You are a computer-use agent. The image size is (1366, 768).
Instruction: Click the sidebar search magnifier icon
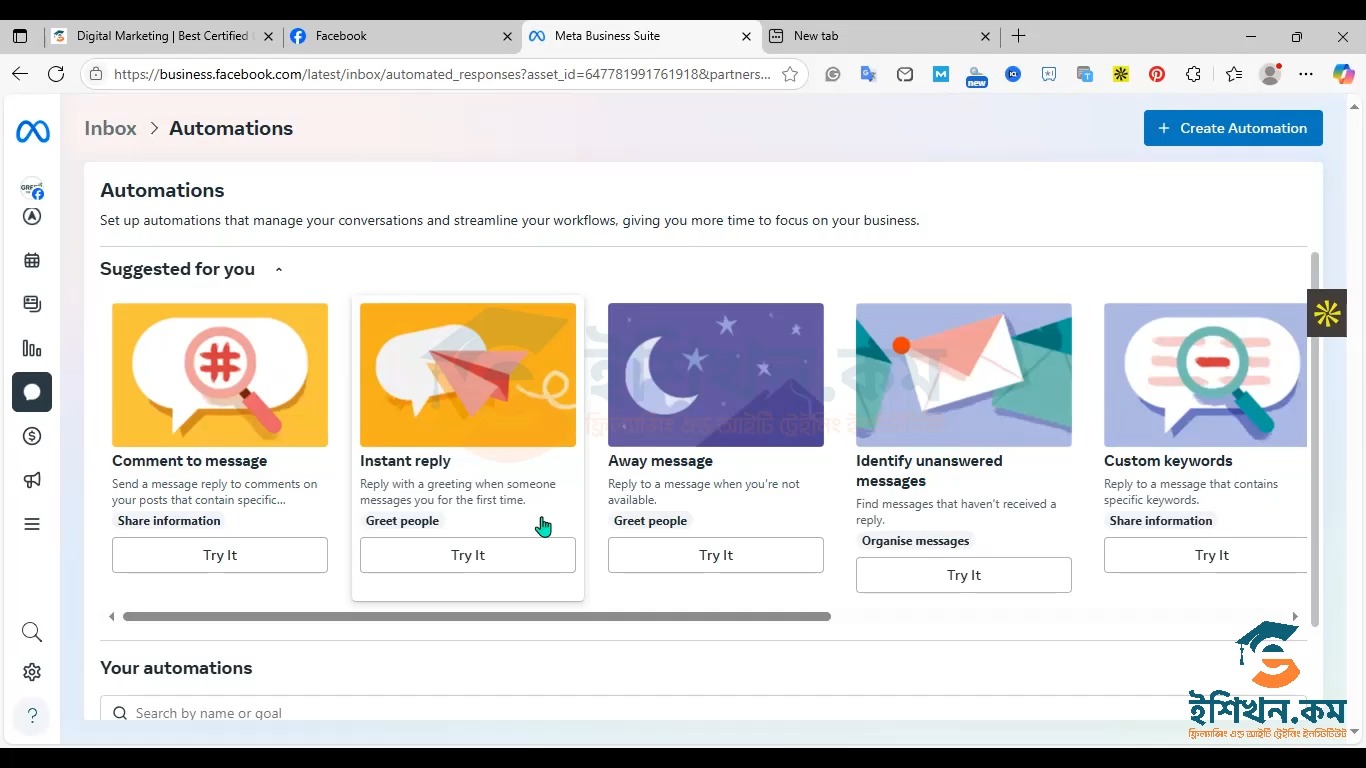point(32,632)
